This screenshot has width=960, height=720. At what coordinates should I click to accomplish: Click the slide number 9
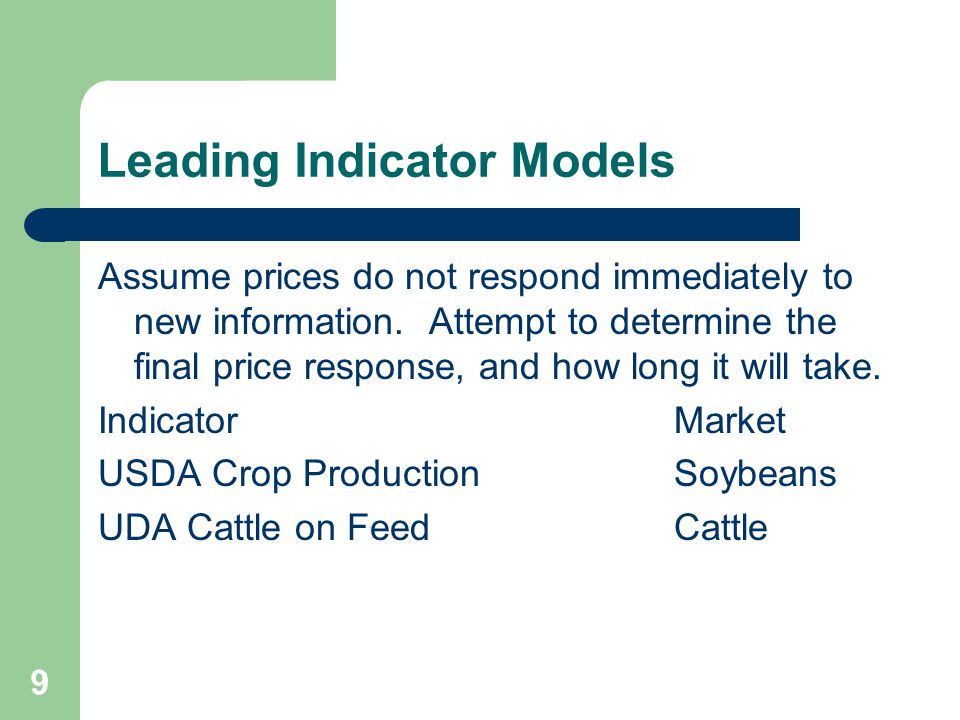pyautogui.click(x=39, y=682)
